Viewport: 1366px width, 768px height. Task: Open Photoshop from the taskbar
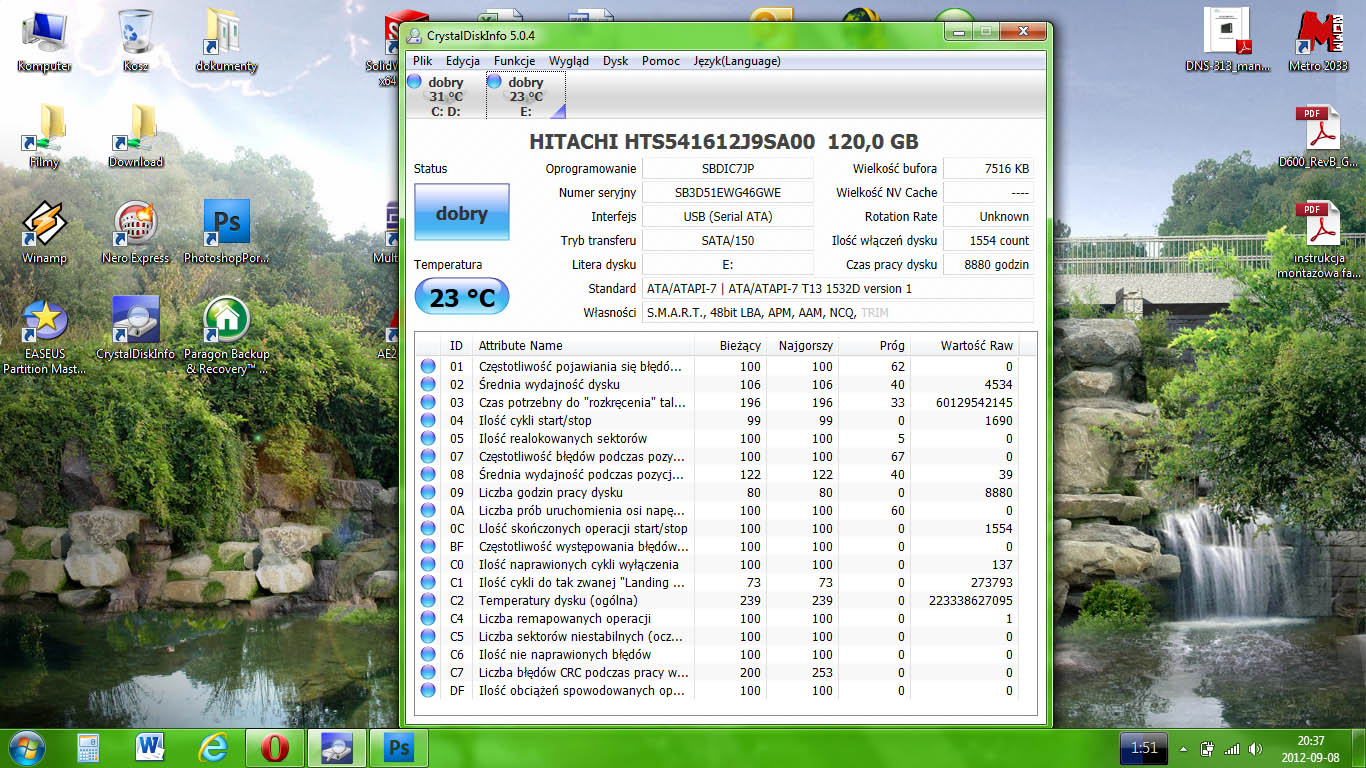tap(399, 747)
